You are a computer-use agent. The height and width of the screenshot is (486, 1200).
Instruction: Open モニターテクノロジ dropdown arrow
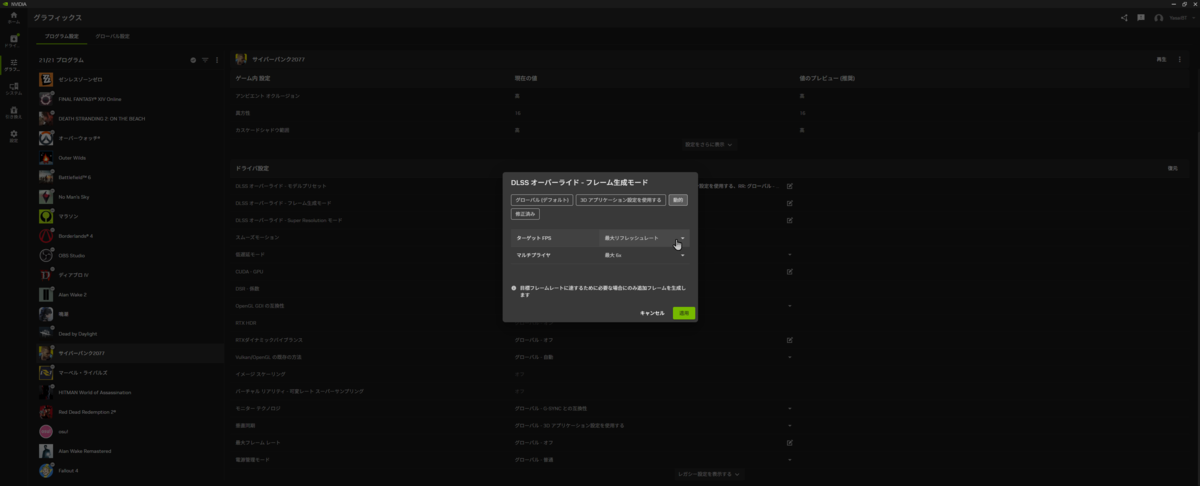tap(790, 408)
